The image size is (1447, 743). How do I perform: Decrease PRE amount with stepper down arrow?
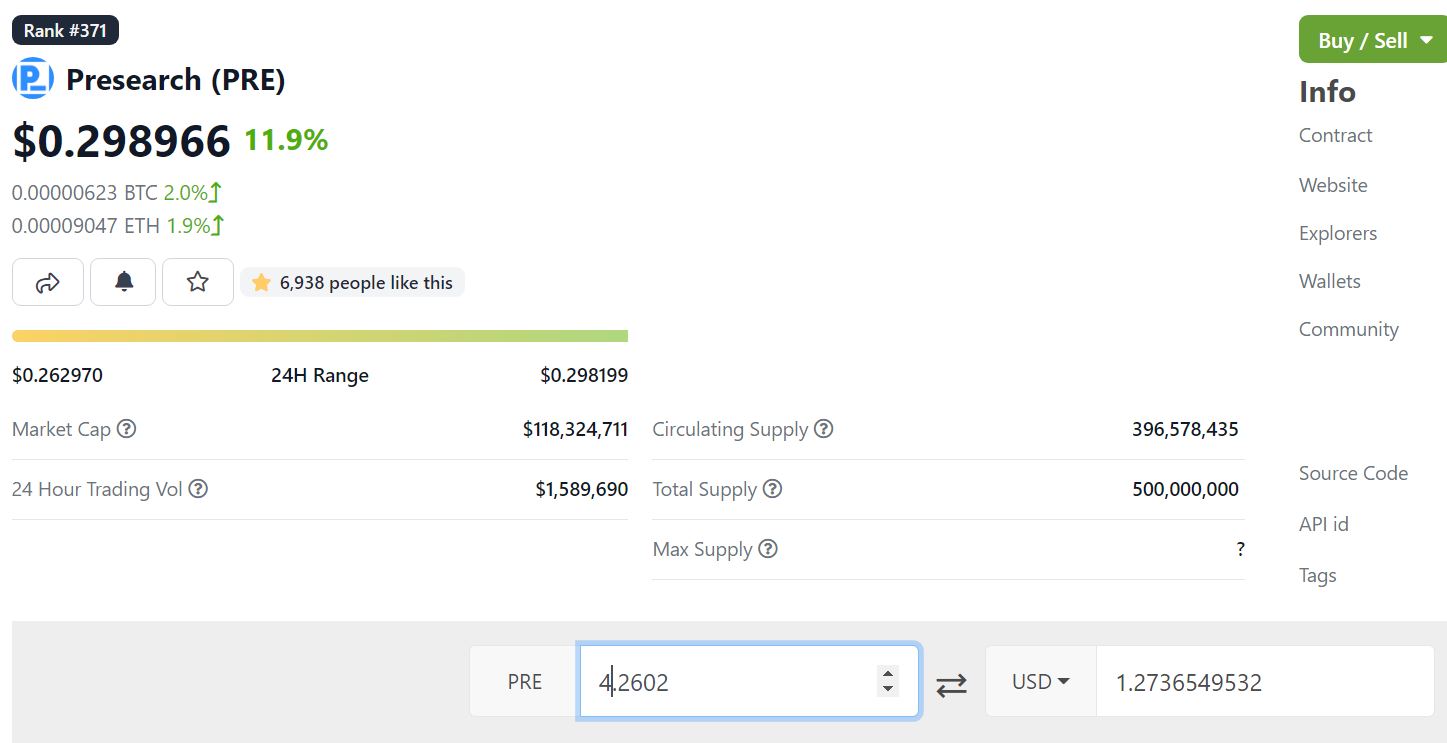[x=887, y=689]
